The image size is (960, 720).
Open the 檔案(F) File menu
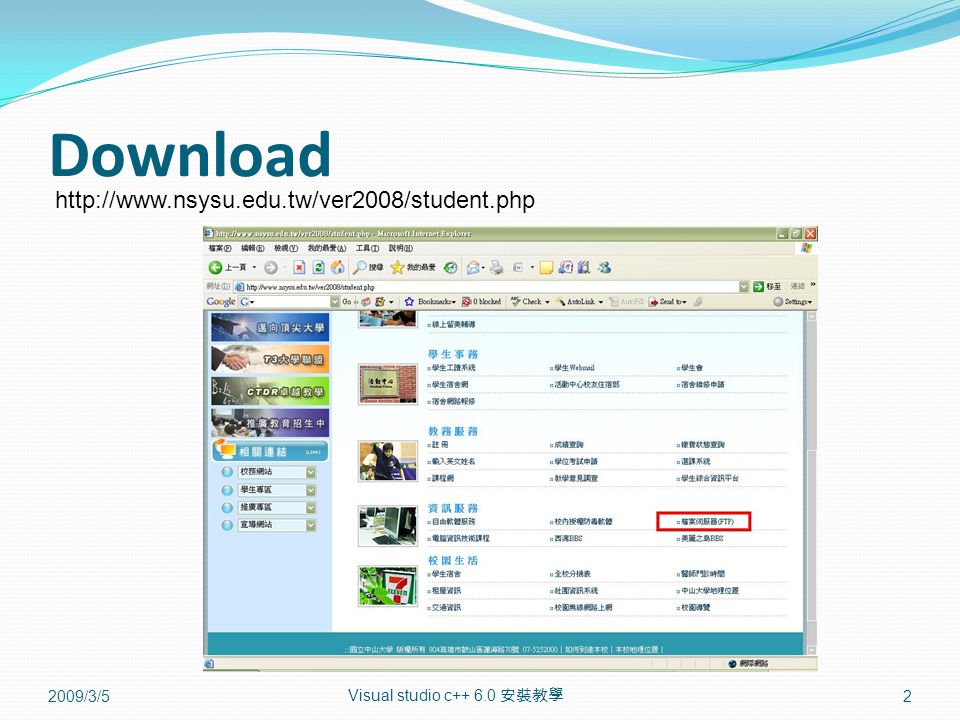pos(220,248)
